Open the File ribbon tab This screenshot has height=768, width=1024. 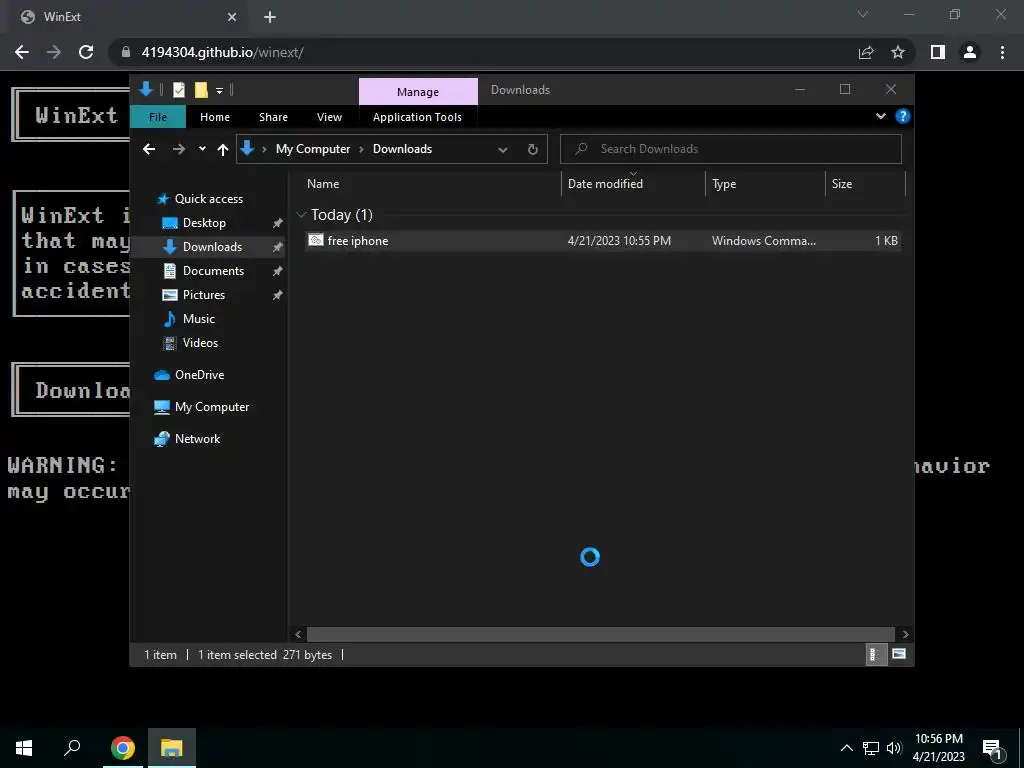click(x=157, y=117)
